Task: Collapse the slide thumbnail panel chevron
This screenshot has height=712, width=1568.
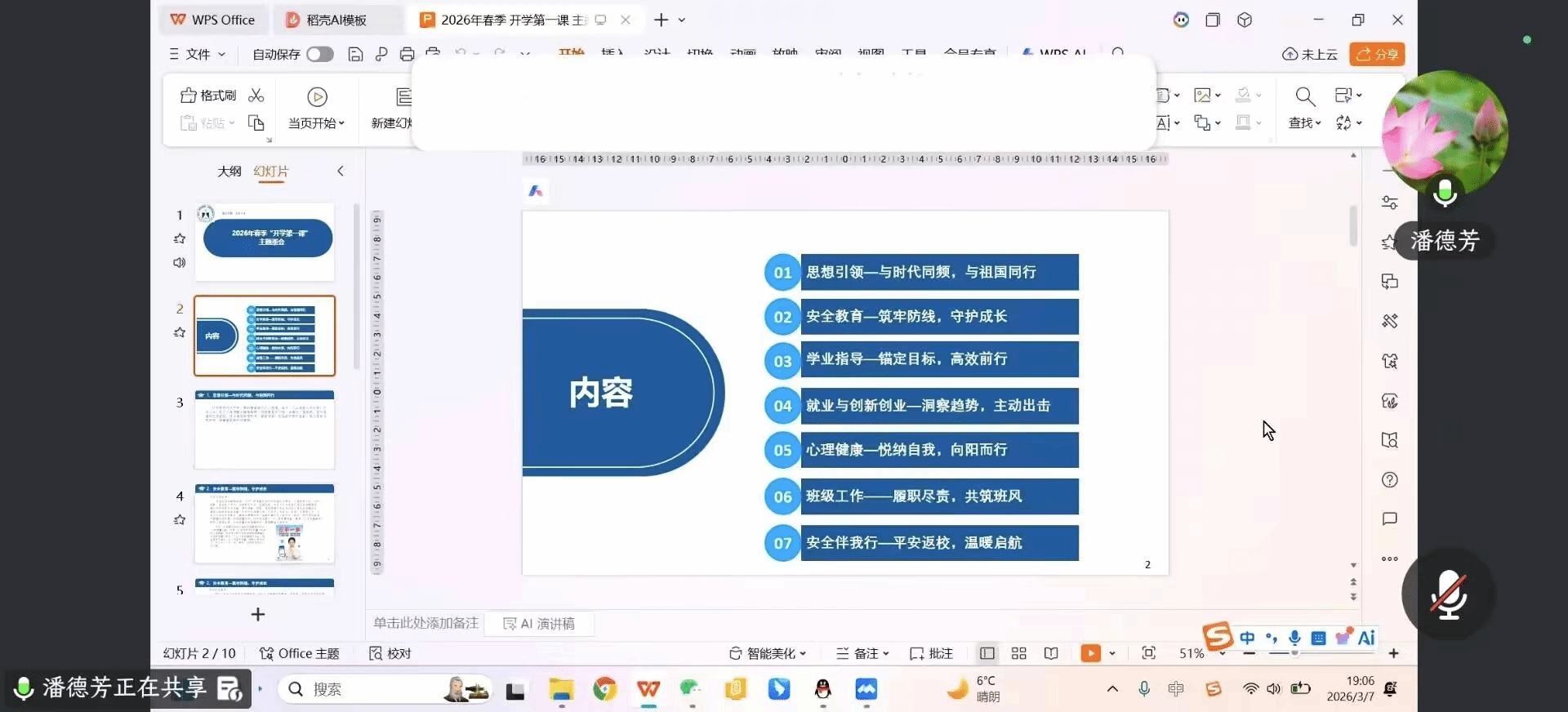Action: (x=341, y=171)
